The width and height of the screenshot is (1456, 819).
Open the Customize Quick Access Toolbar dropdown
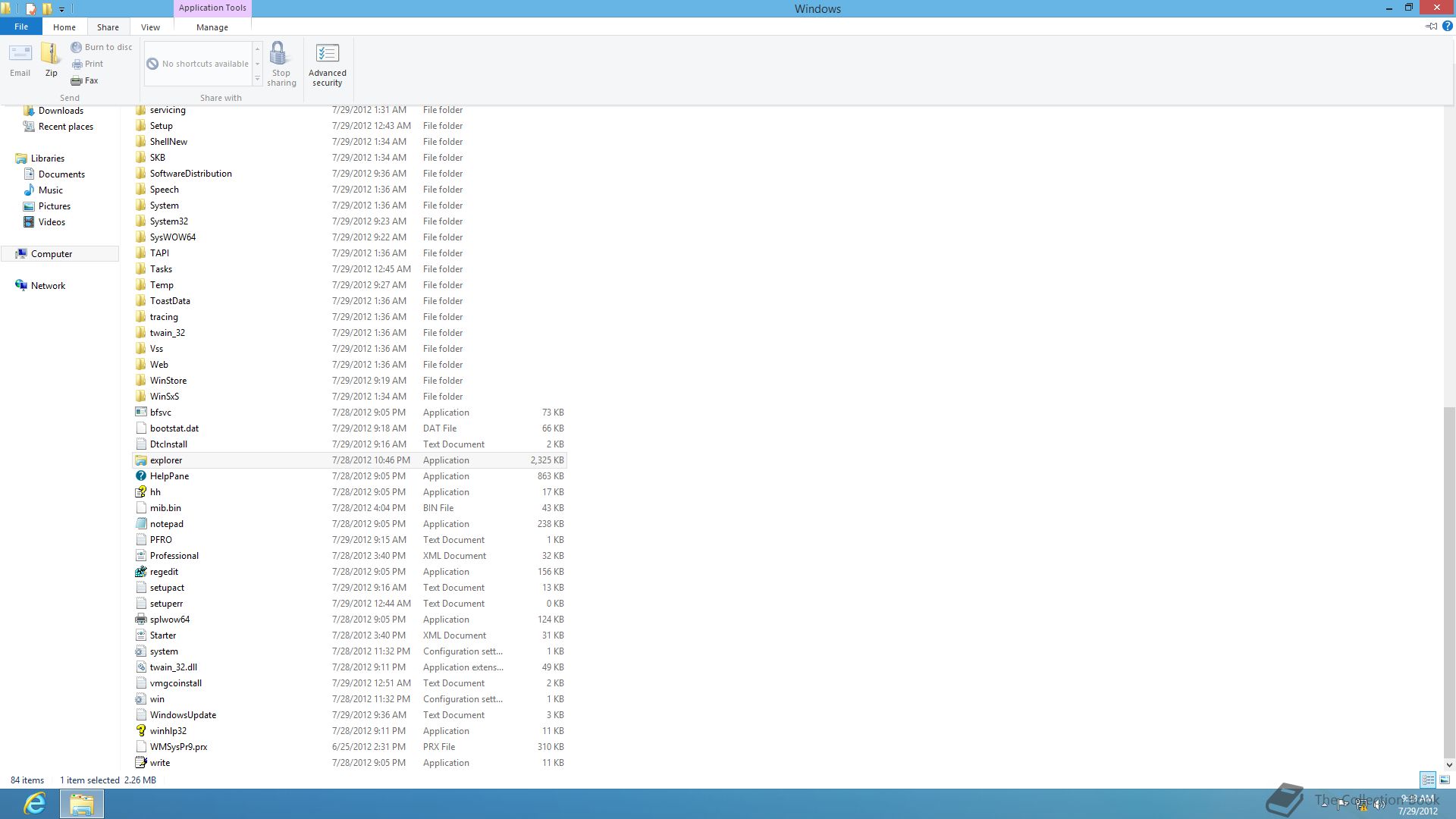(61, 9)
